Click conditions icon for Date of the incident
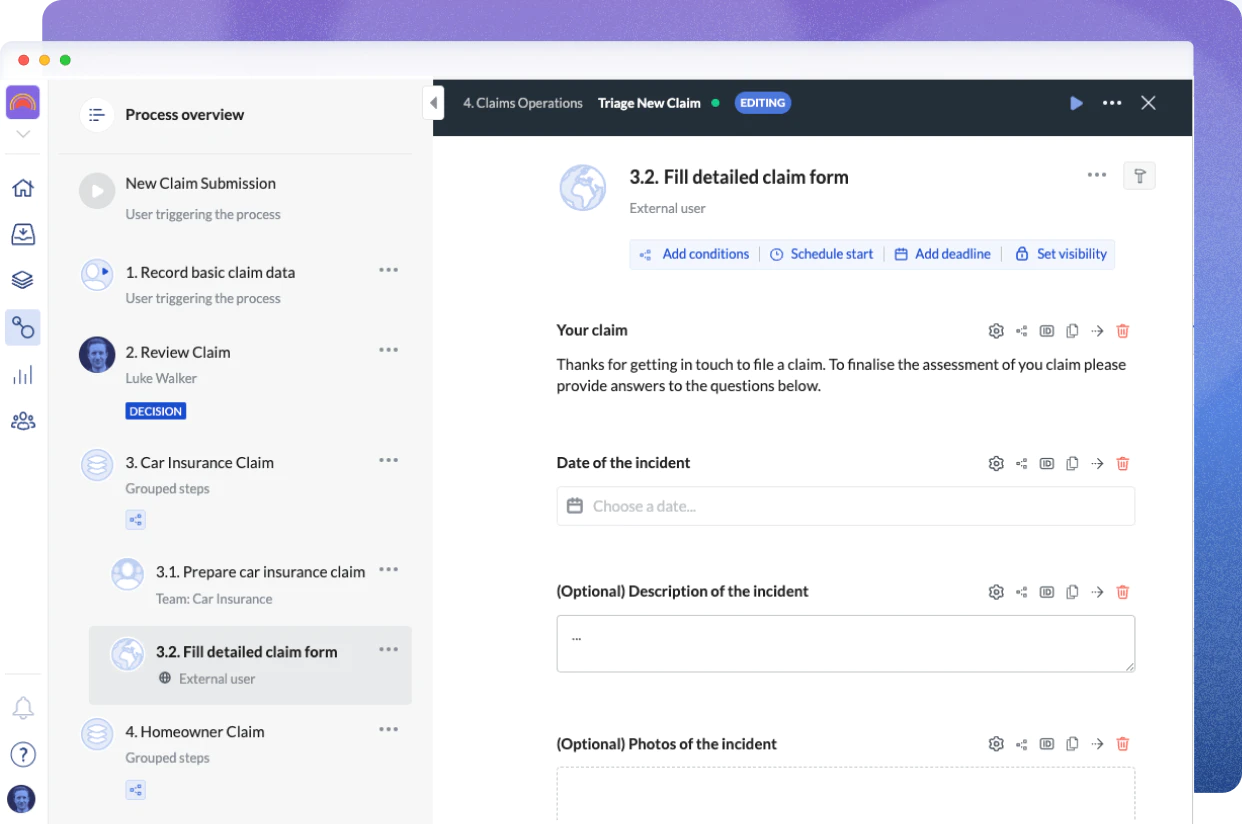This screenshot has height=824, width=1242. [1021, 463]
